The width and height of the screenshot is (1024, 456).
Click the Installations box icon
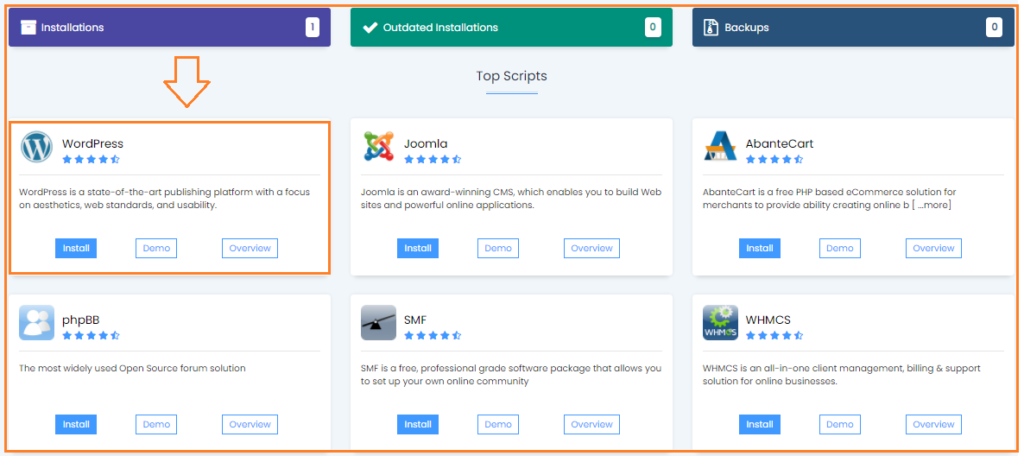tap(28, 27)
